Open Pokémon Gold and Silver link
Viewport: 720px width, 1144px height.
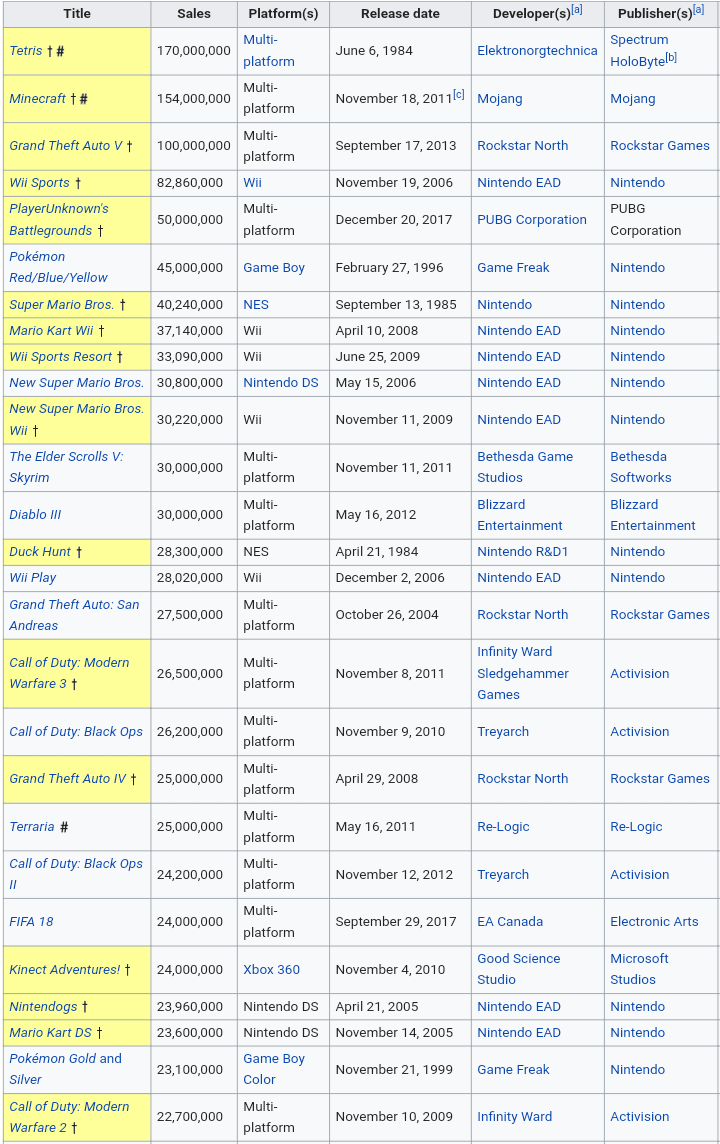click(66, 1070)
